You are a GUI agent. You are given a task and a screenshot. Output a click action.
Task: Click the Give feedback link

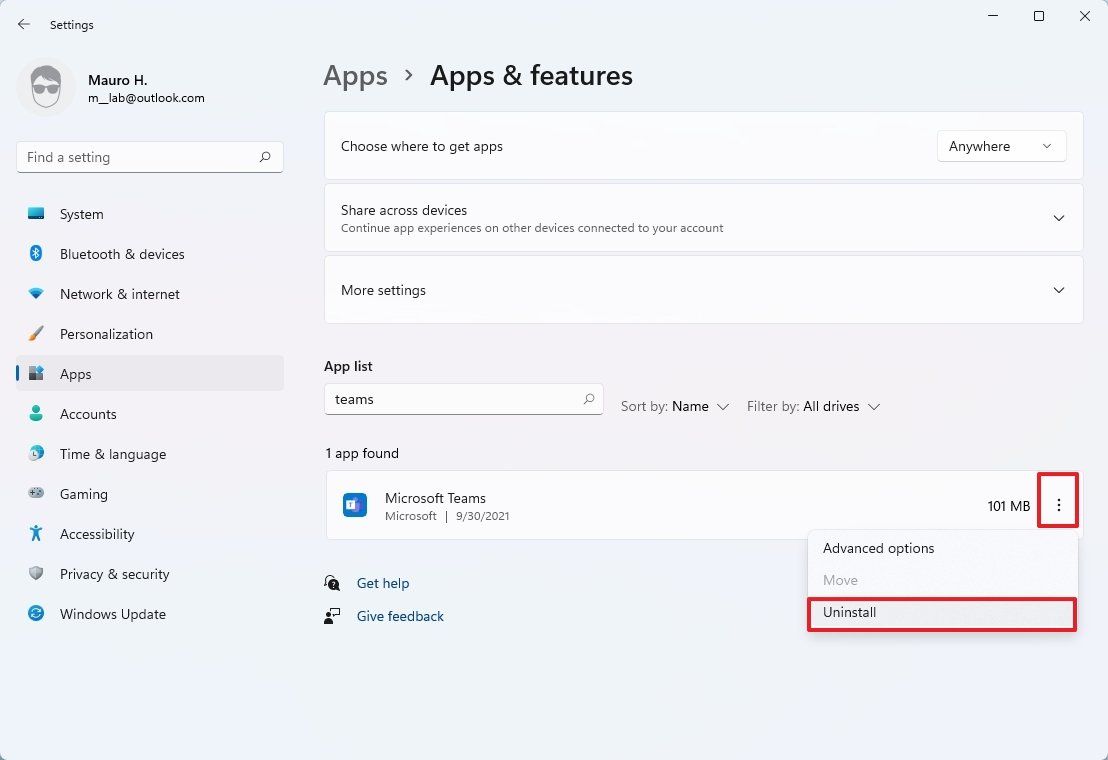point(400,616)
